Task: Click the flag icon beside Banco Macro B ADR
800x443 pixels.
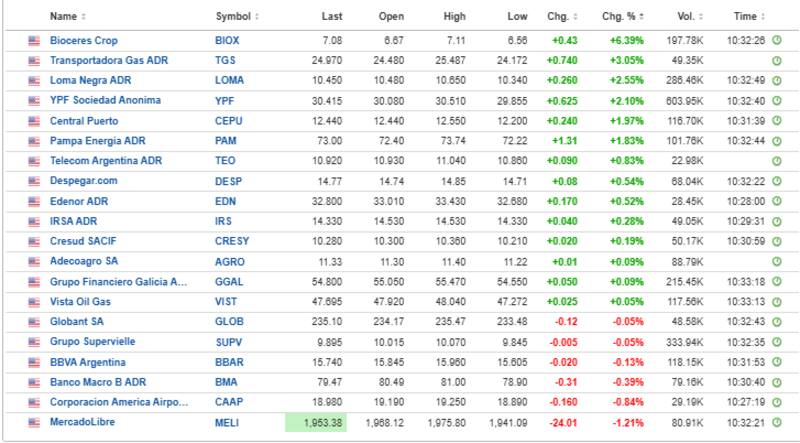Action: pyautogui.click(x=33, y=382)
